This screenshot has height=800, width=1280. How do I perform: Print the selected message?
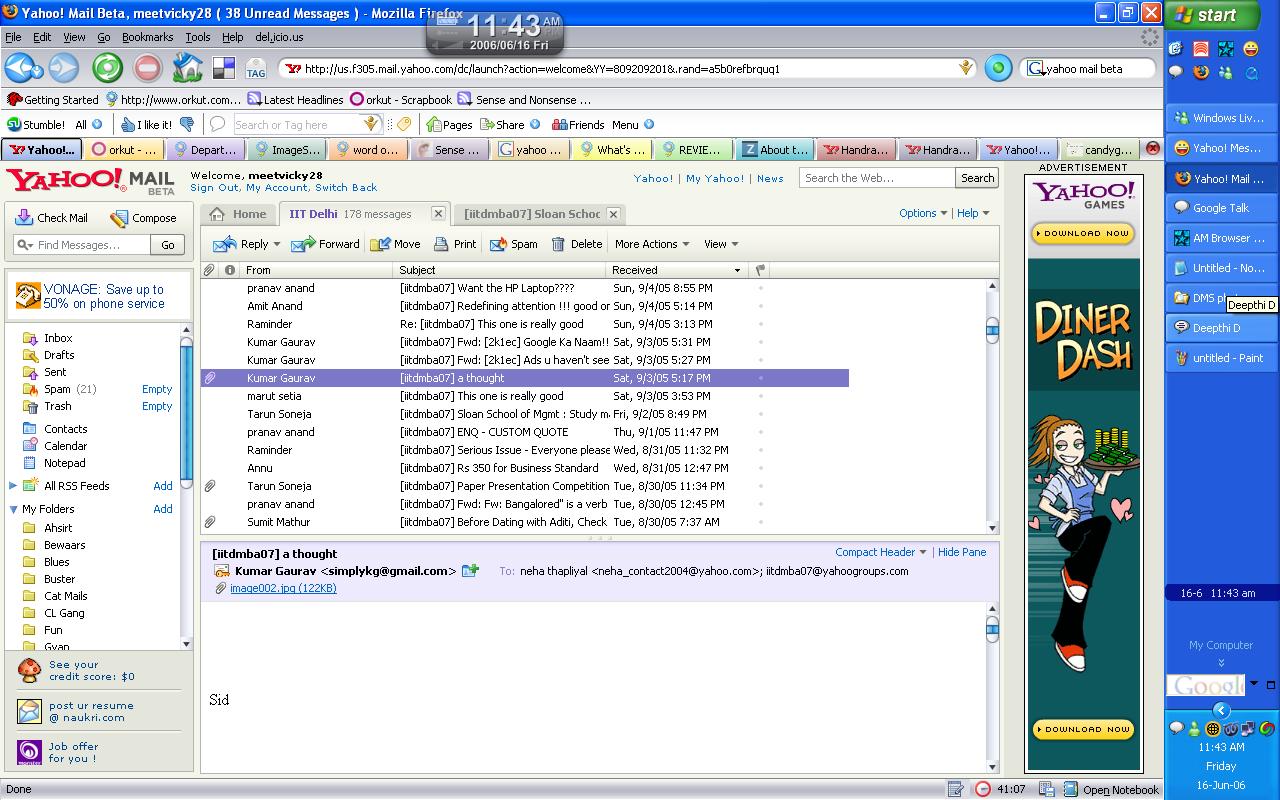click(x=455, y=244)
